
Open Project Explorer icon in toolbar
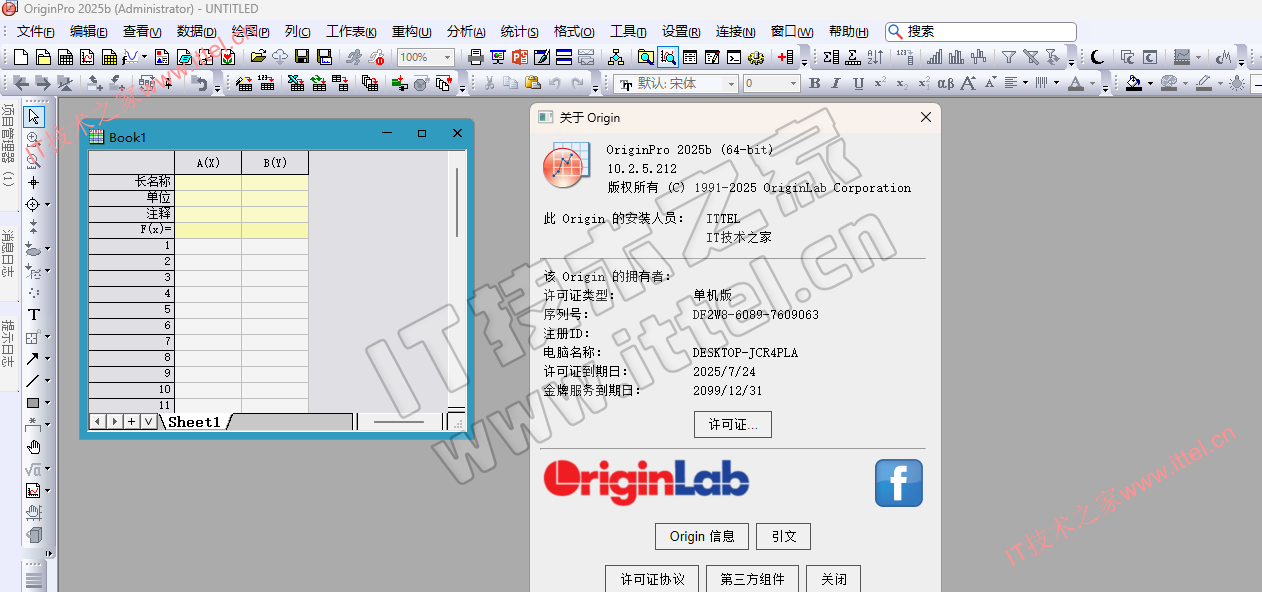[645, 57]
